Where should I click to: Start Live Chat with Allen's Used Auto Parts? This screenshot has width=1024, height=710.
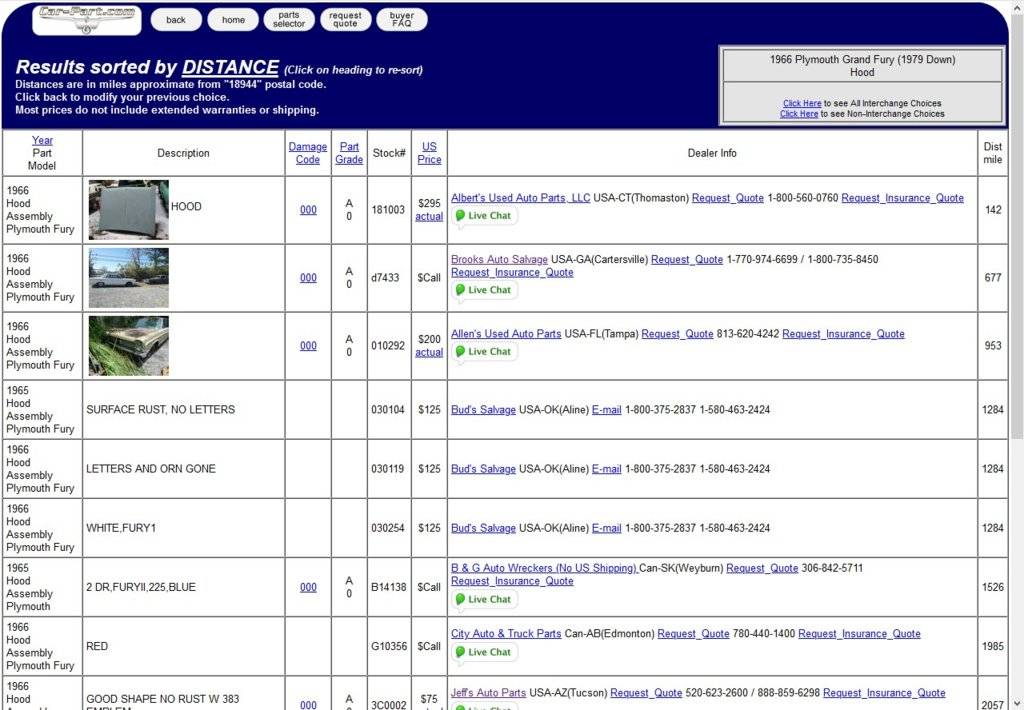(x=484, y=352)
